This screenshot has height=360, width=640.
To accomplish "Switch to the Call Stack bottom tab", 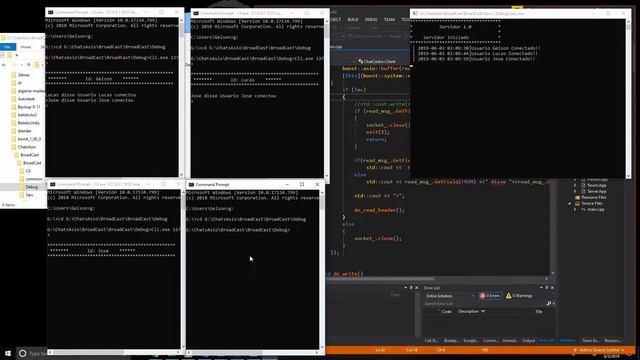I will point(431,340).
